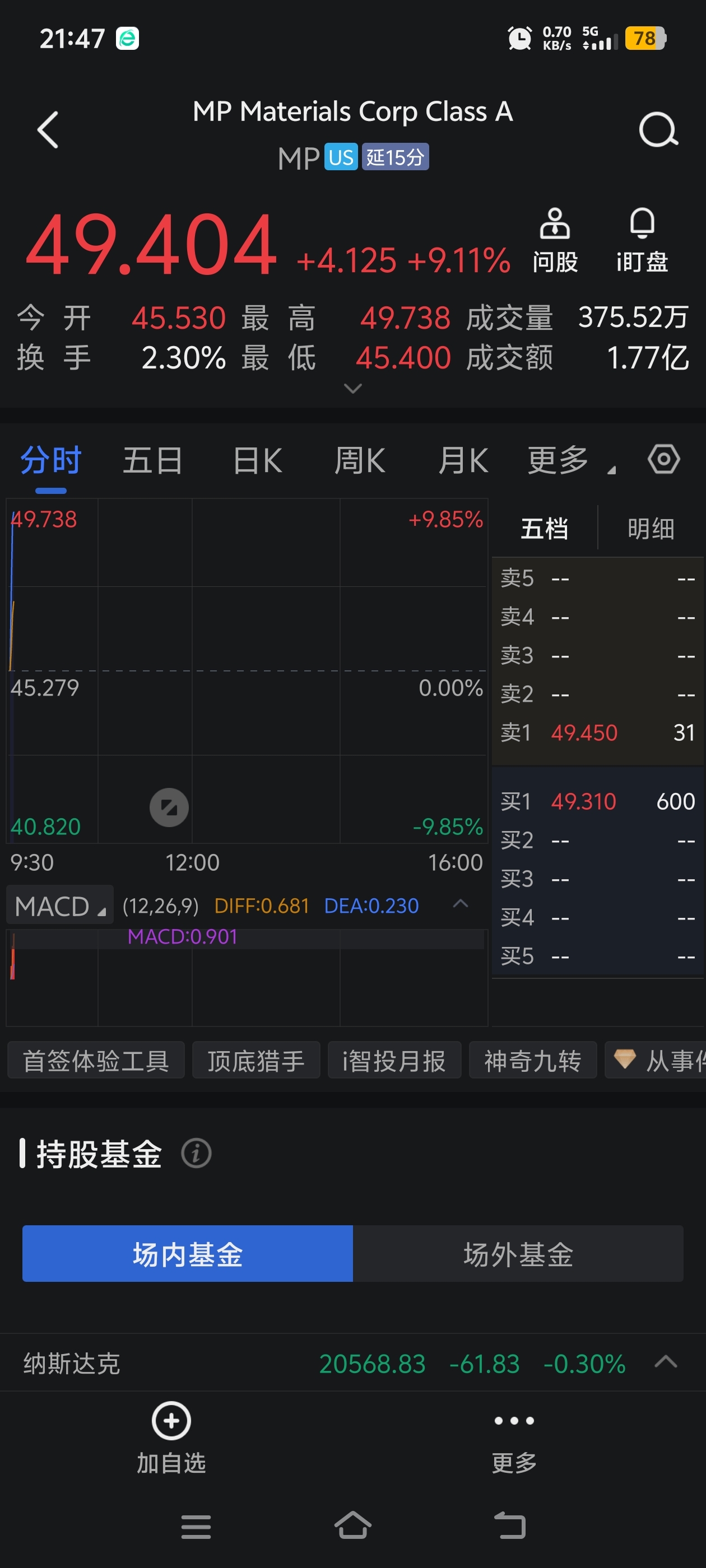Tap the Android home icon
The width and height of the screenshot is (706, 1568).
coord(352,1525)
